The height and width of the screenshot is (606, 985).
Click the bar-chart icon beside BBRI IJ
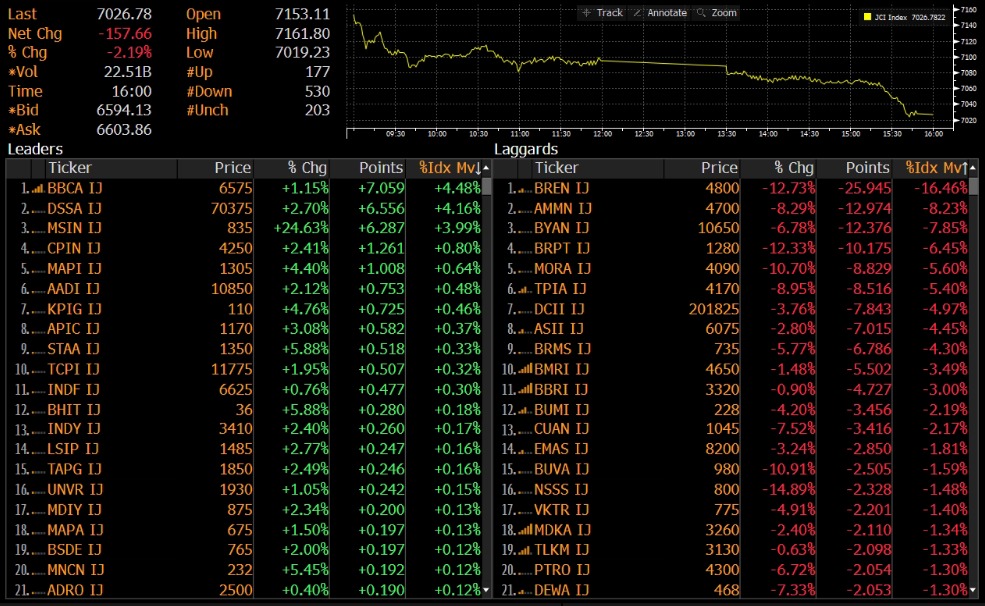coord(525,389)
